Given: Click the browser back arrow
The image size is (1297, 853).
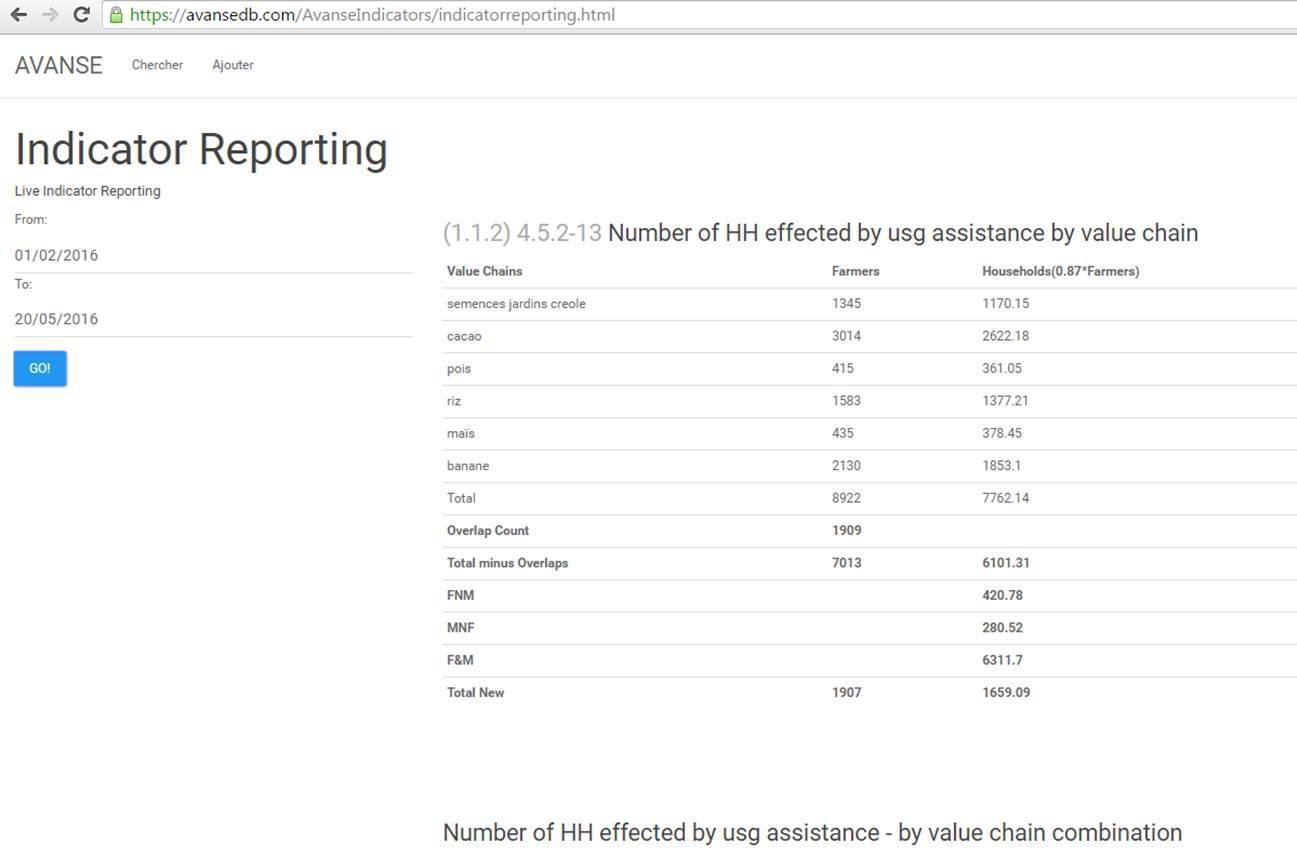Looking at the screenshot, I should (19, 15).
